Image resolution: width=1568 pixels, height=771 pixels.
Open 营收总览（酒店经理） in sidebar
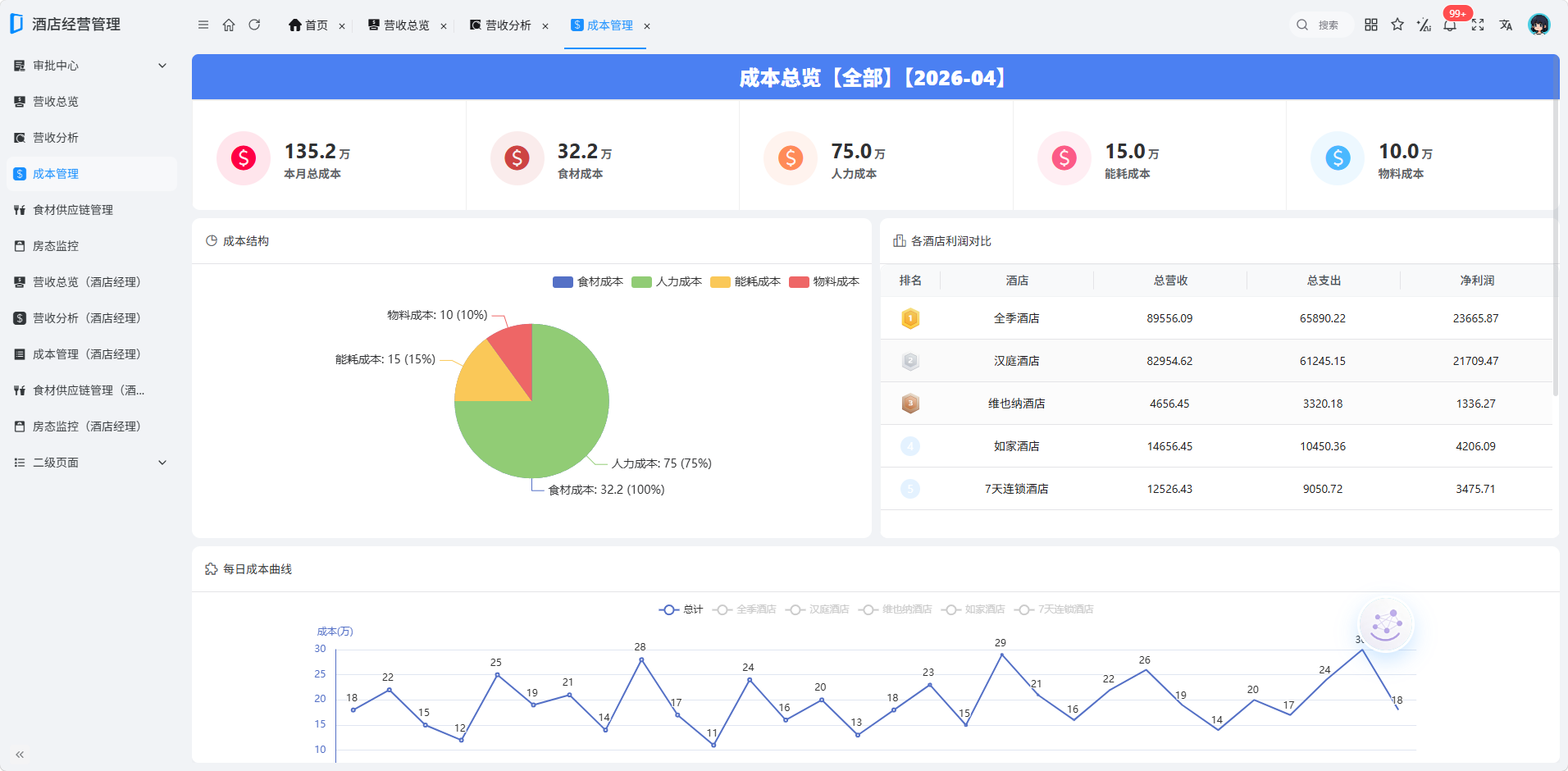[x=90, y=282]
